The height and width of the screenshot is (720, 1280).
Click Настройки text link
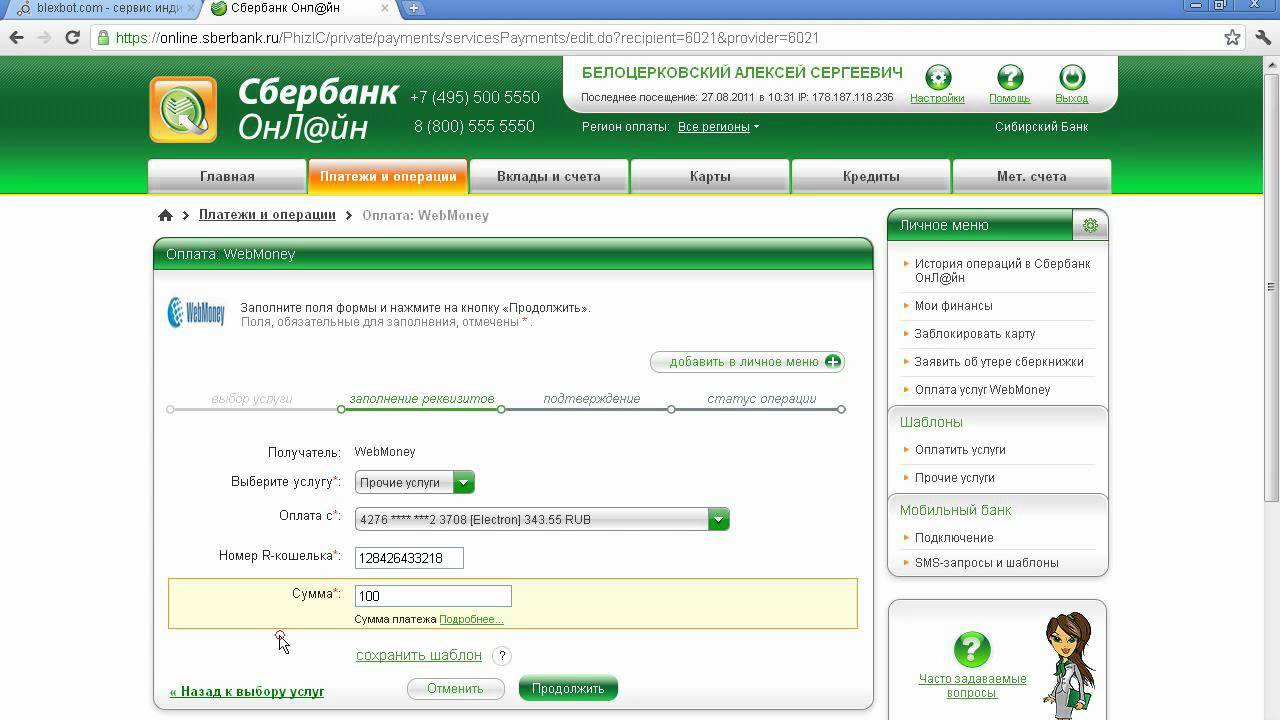937,98
